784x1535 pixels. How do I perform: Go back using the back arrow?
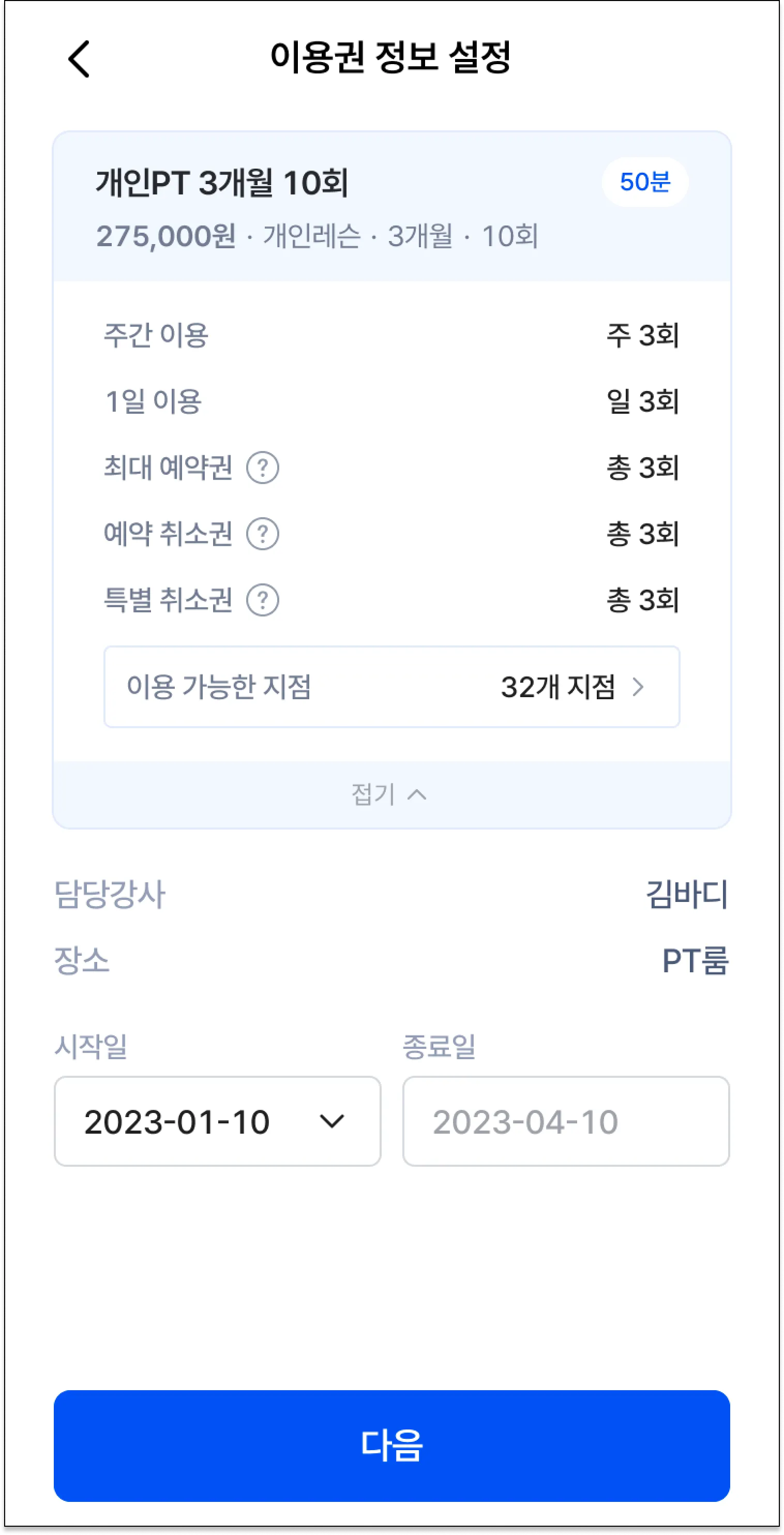point(79,59)
